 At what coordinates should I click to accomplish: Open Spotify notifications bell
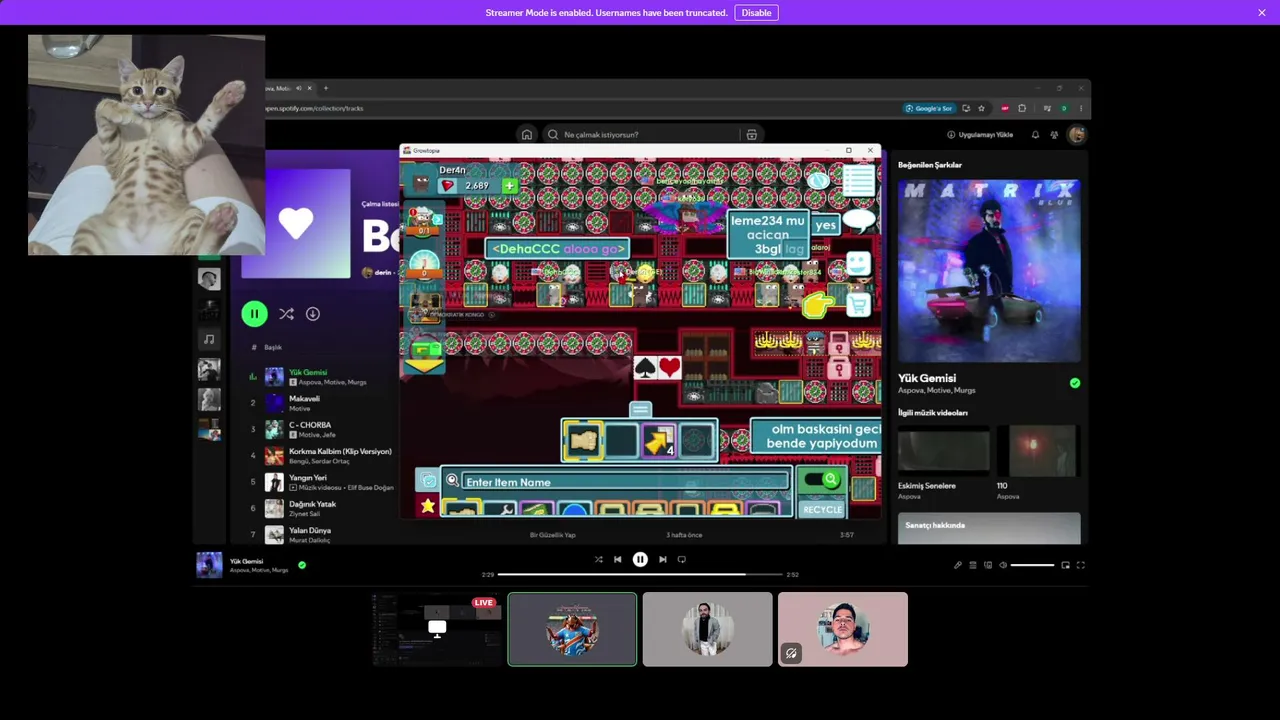(x=1035, y=134)
